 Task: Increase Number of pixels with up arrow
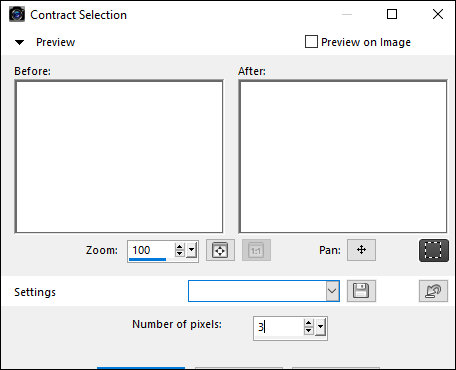(309, 323)
